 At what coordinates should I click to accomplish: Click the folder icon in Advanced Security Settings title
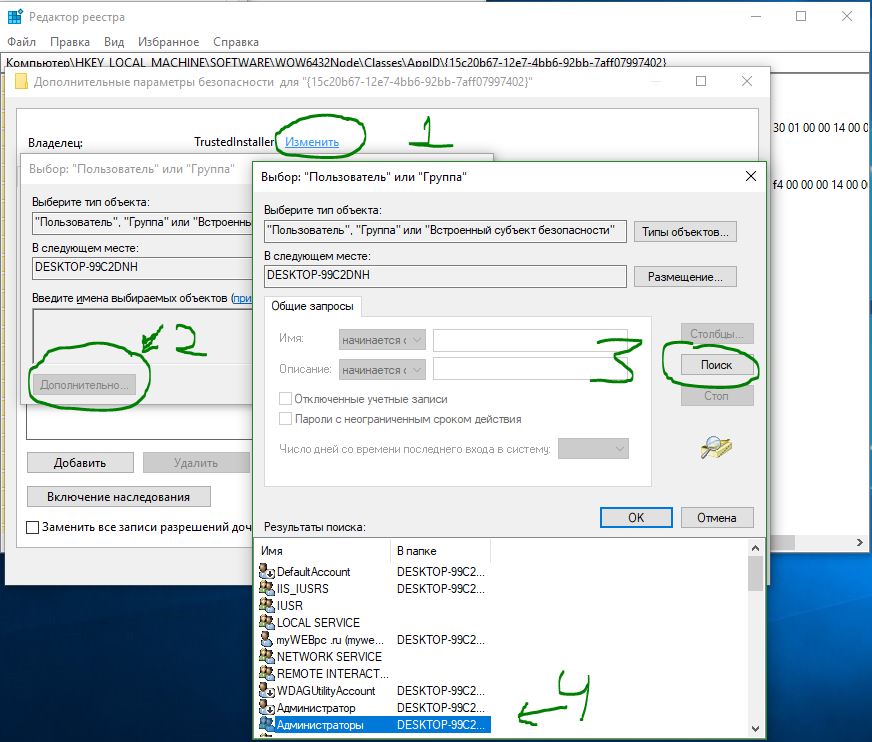click(21, 82)
